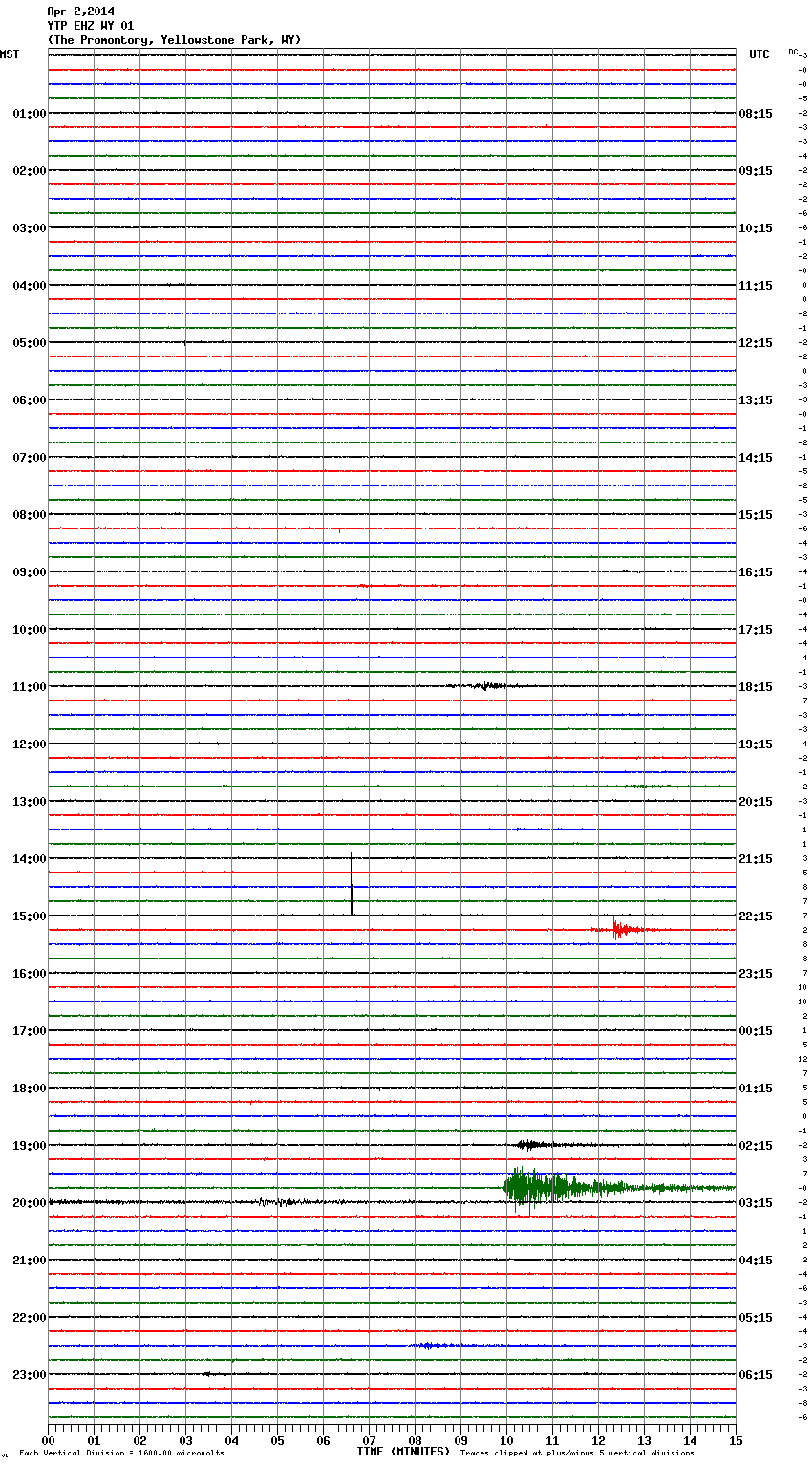
Task: Select the 19:00 MST row label
Action: [x=30, y=1146]
